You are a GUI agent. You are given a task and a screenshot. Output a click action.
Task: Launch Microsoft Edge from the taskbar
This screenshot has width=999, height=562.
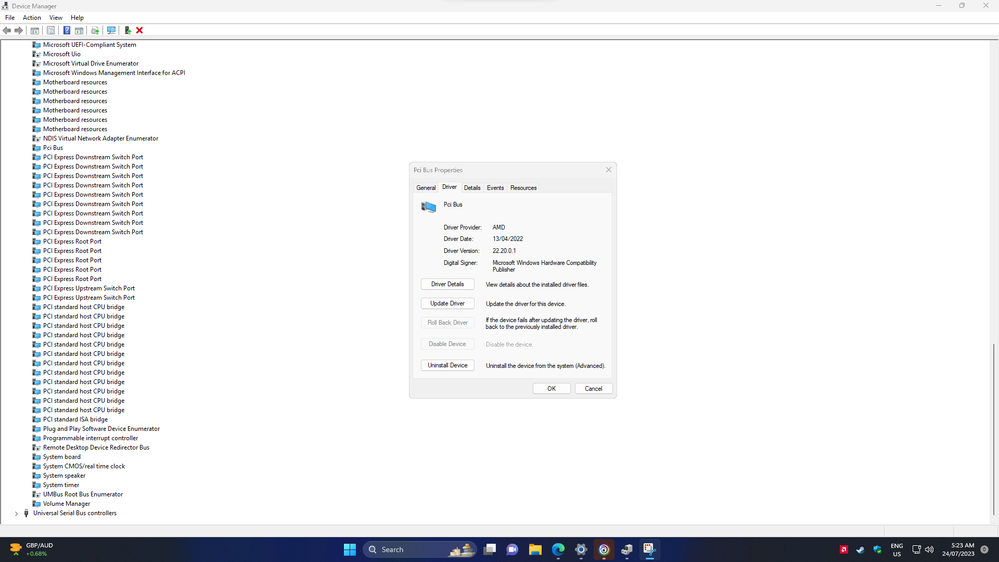coord(558,549)
